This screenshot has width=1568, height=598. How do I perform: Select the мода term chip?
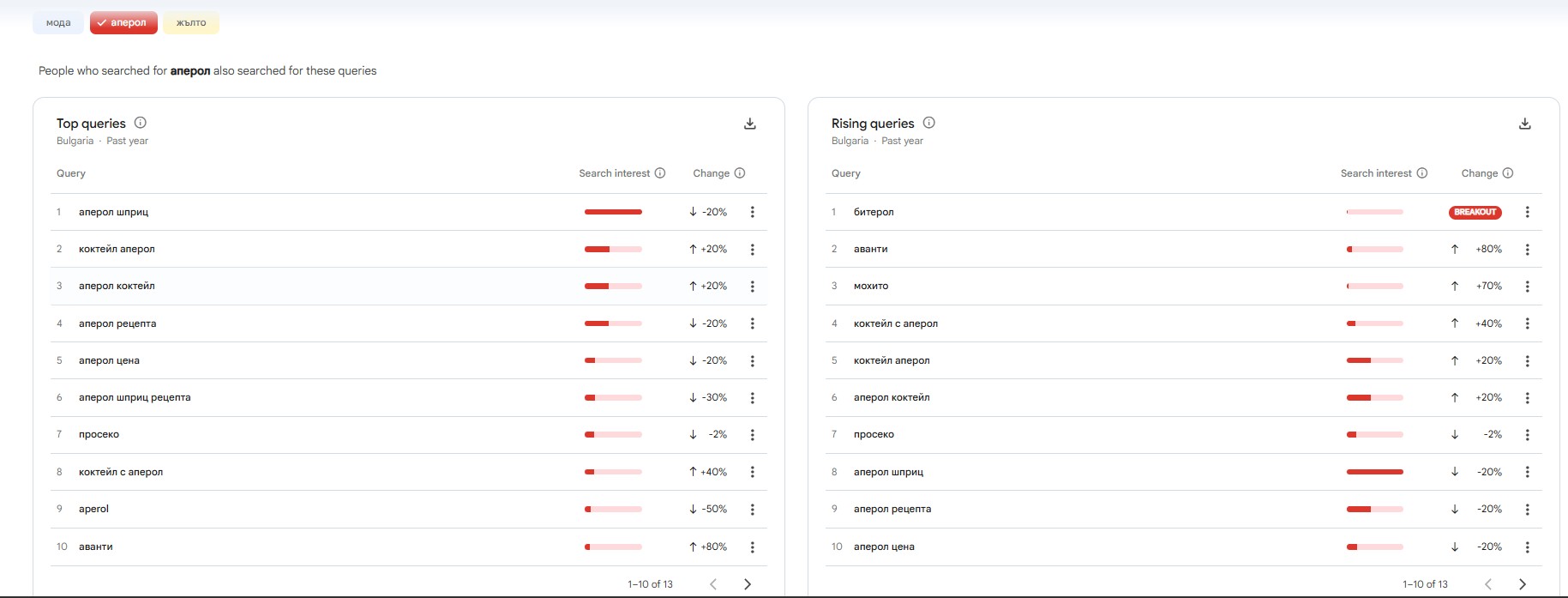[x=58, y=23]
